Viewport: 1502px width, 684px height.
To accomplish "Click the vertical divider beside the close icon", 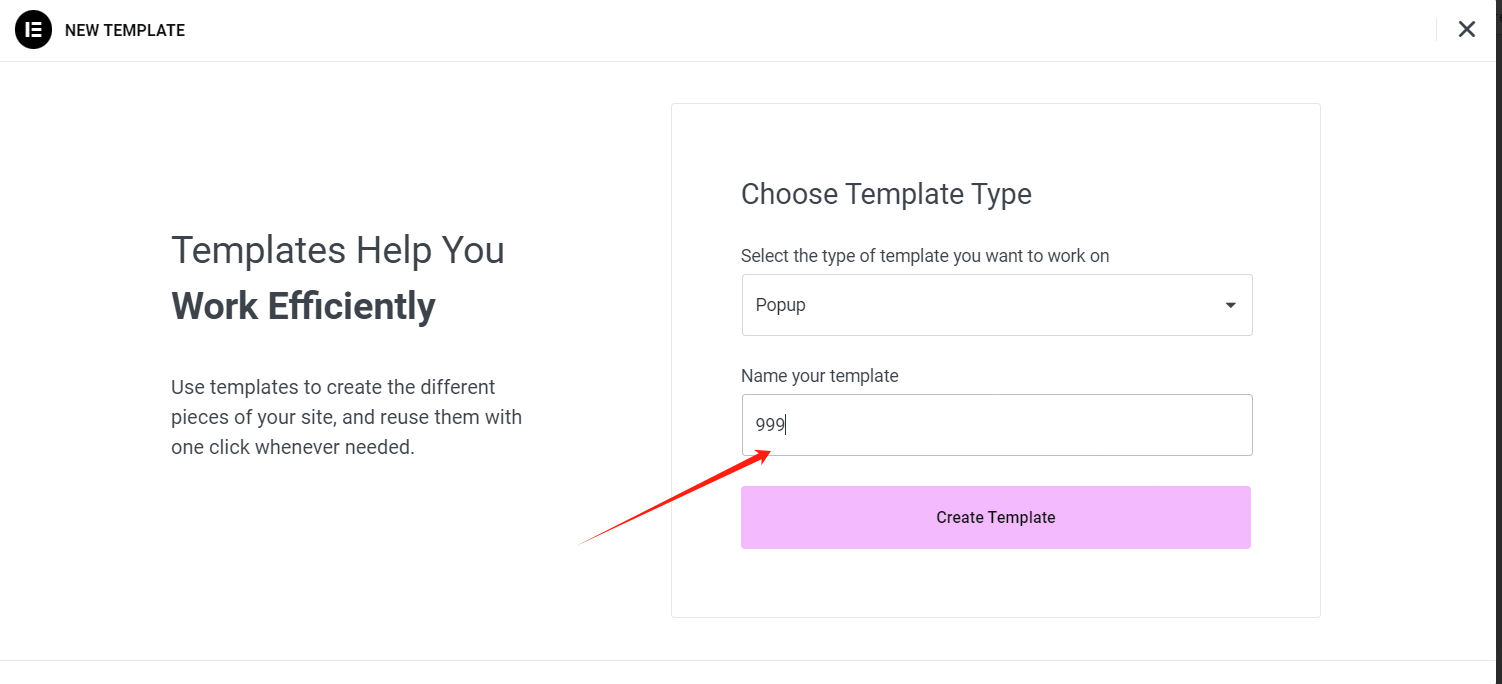I will tap(1436, 30).
